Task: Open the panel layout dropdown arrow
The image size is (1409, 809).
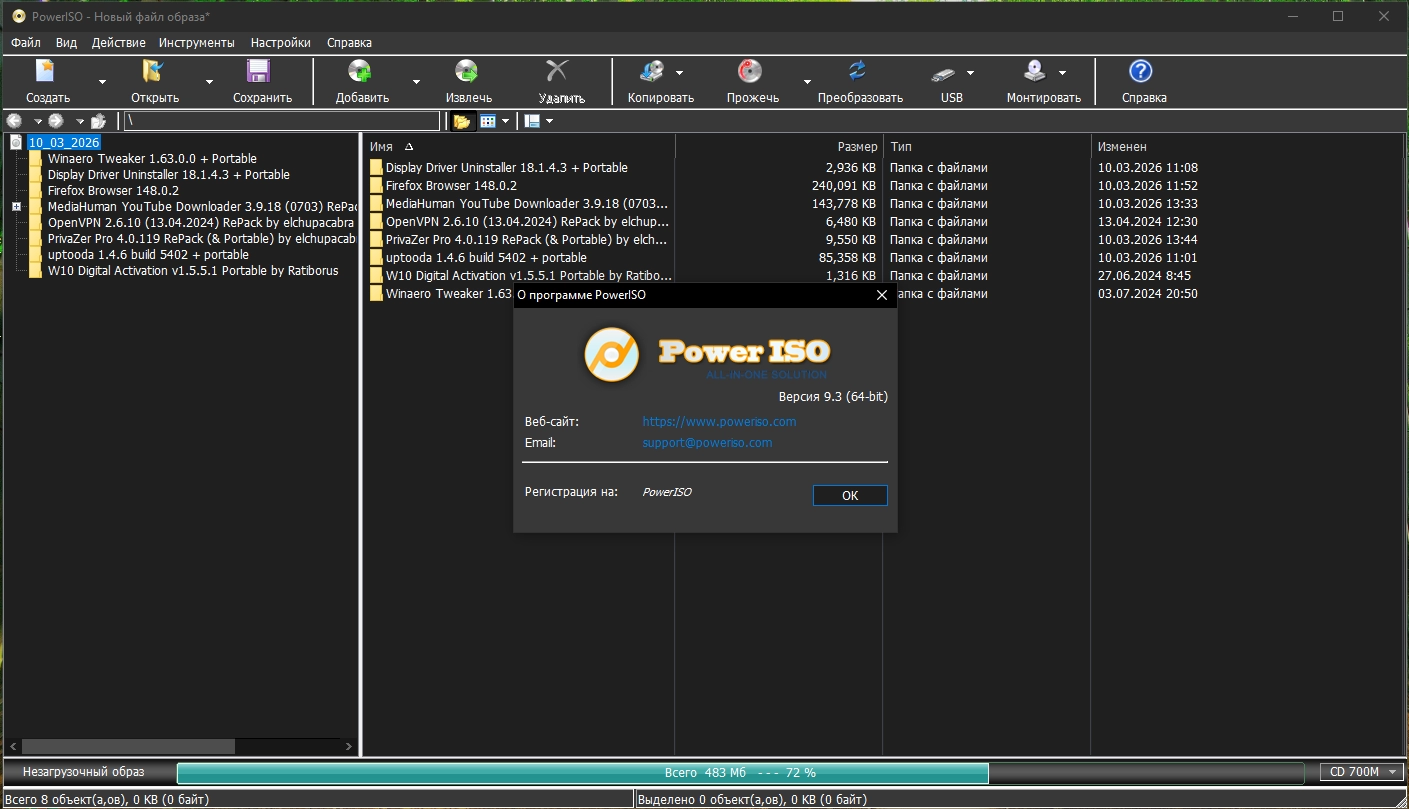Action: coord(549,121)
